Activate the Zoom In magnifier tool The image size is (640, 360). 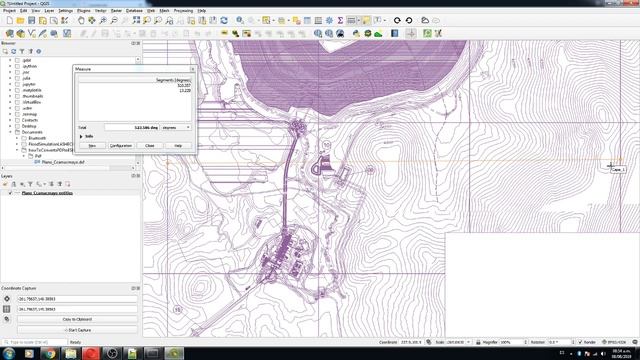[103, 20]
